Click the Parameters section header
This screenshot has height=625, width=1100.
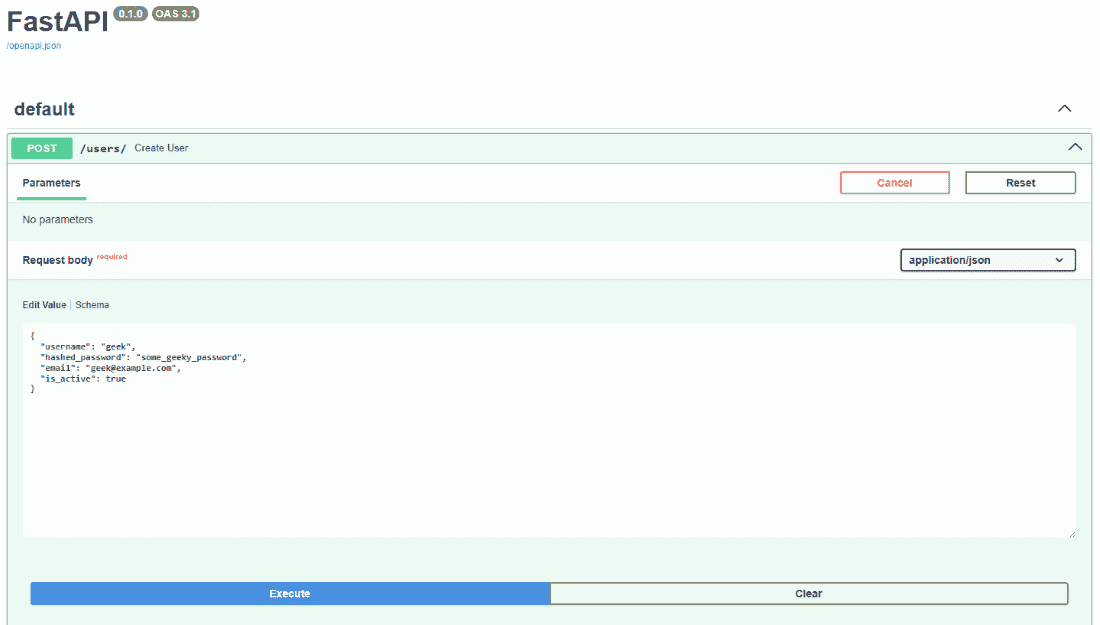51,182
